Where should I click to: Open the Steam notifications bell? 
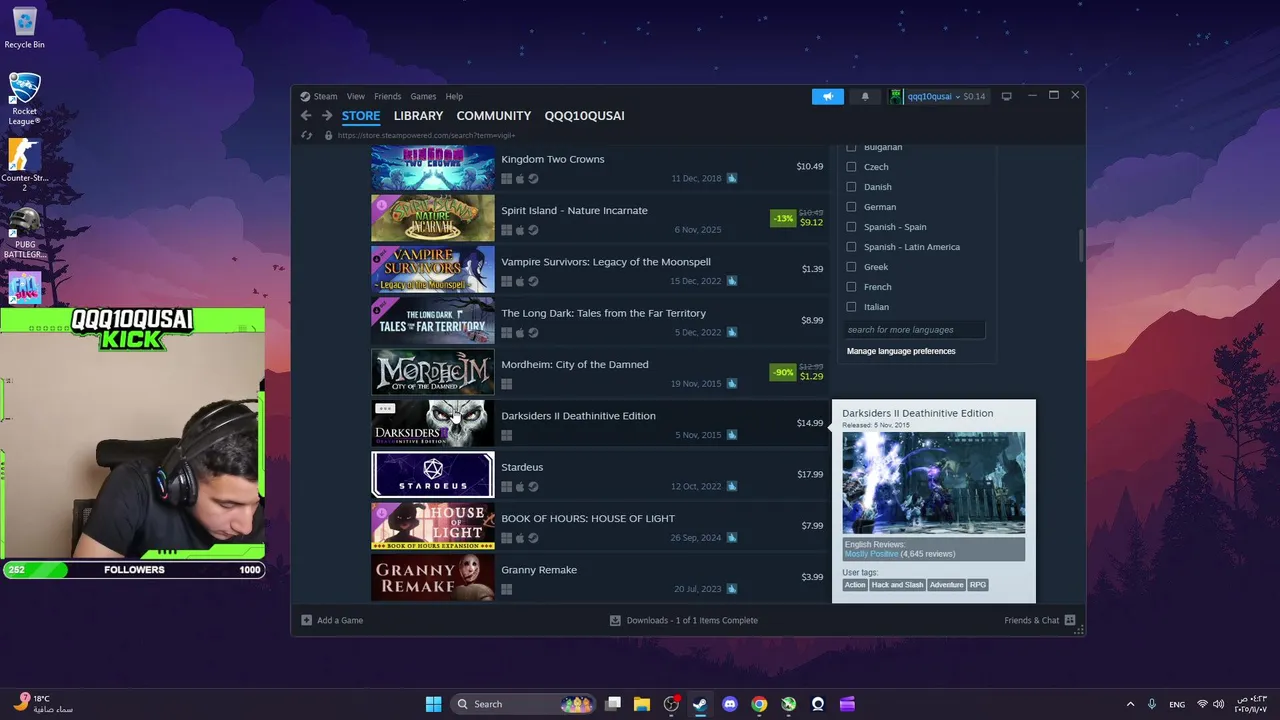(865, 96)
